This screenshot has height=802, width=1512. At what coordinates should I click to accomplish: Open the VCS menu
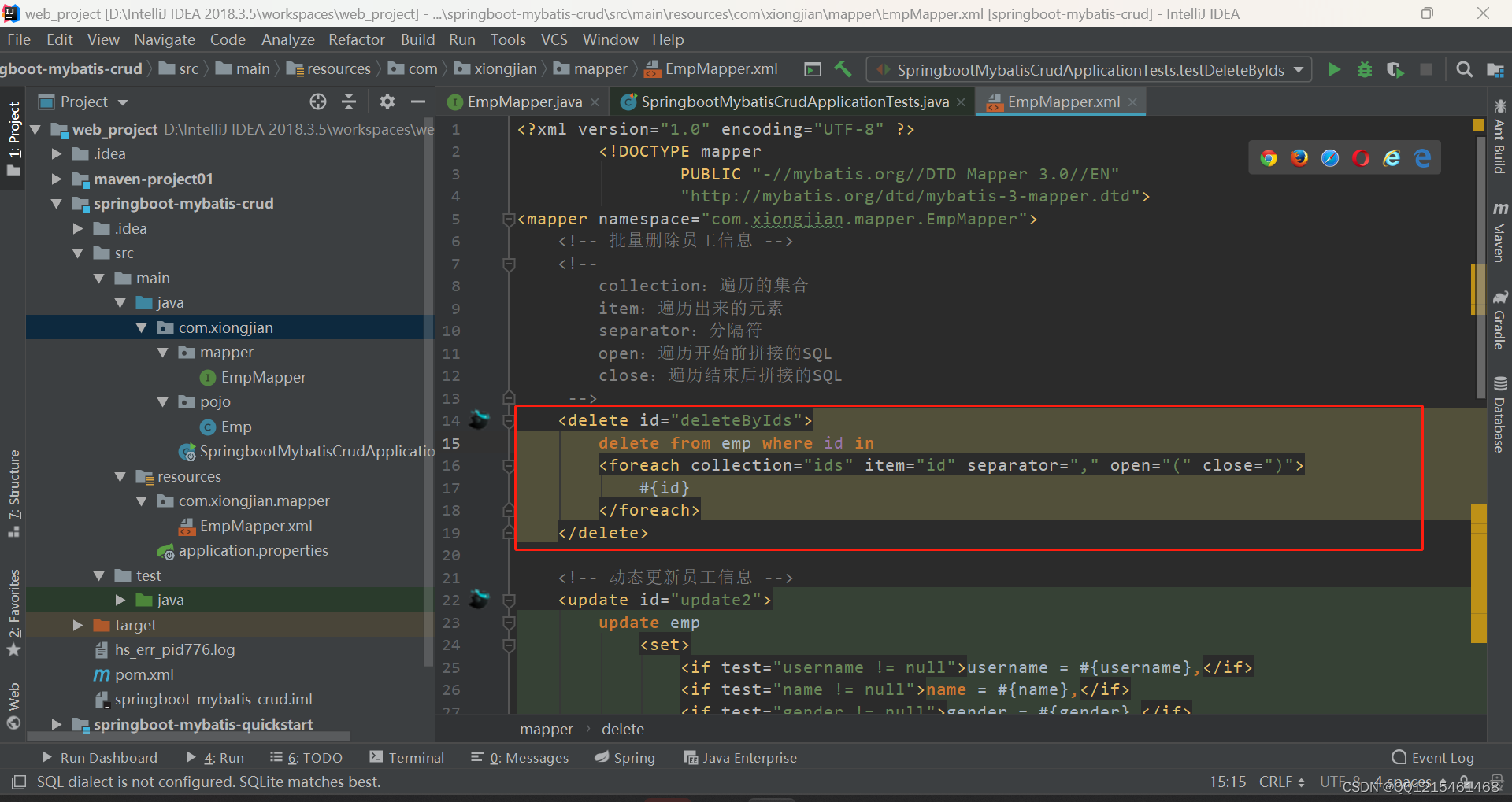tap(554, 39)
